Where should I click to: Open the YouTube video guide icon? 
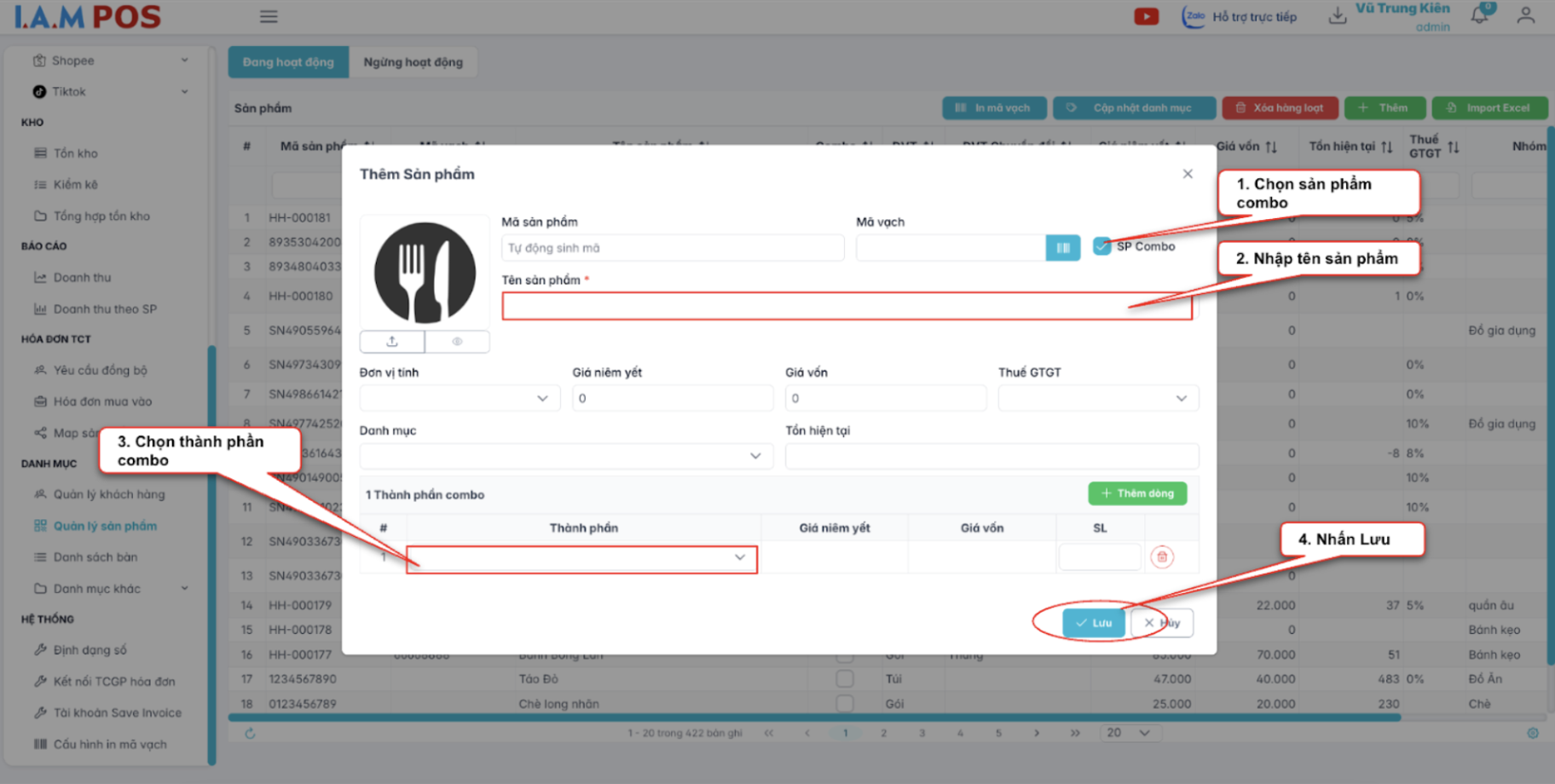(1146, 16)
